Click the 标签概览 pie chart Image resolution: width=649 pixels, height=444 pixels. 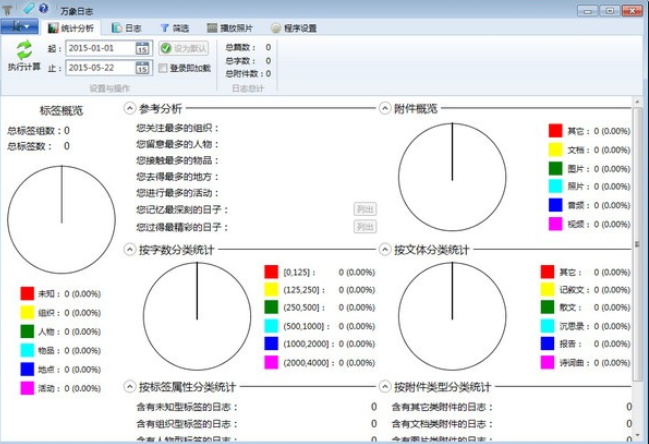[x=61, y=220]
